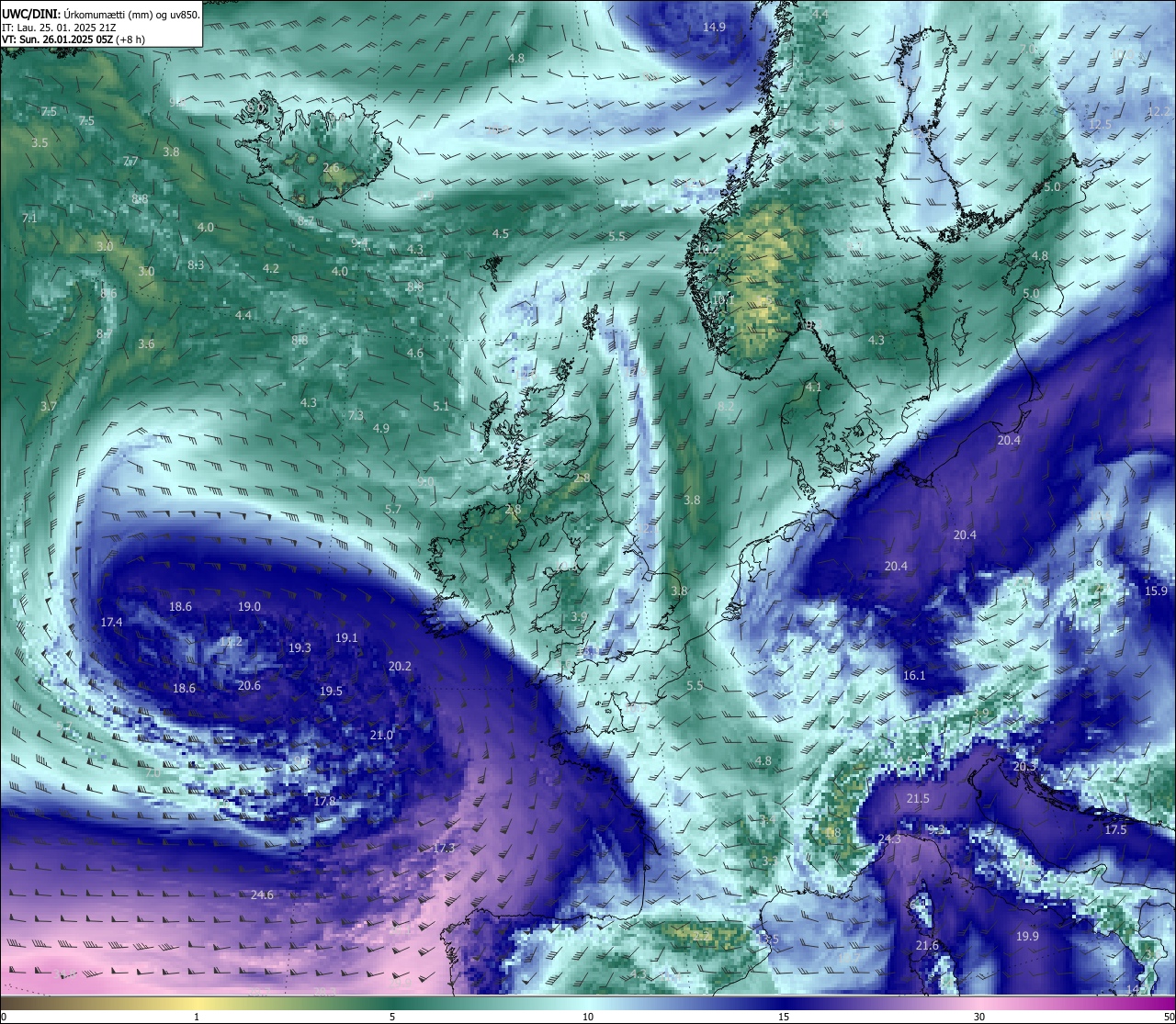Select the 5.7 value west of Ireland
Image resolution: width=1176 pixels, height=1024 pixels.
pos(393,509)
